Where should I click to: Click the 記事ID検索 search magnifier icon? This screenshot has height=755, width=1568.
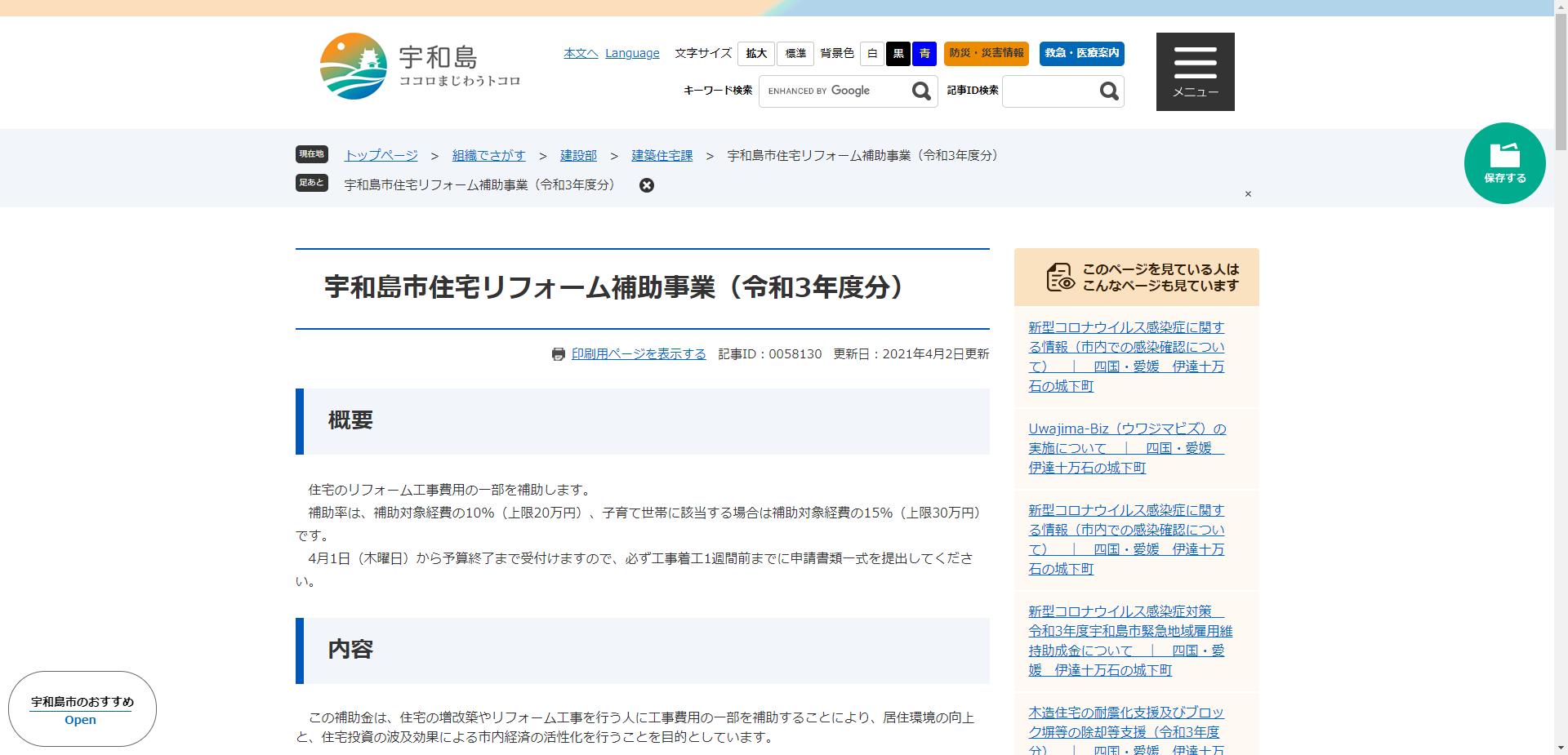click(x=1108, y=91)
